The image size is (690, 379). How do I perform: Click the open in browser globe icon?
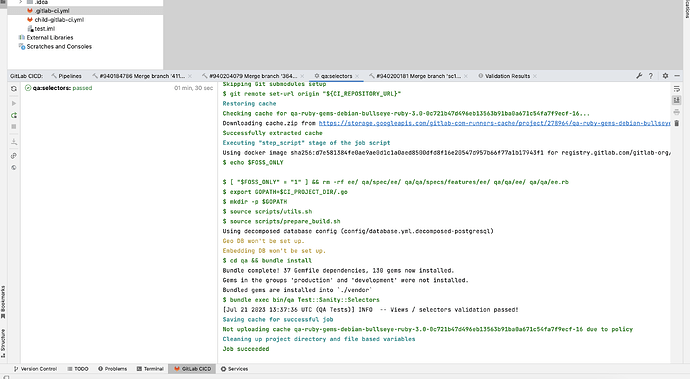pyautogui.click(x=14, y=168)
